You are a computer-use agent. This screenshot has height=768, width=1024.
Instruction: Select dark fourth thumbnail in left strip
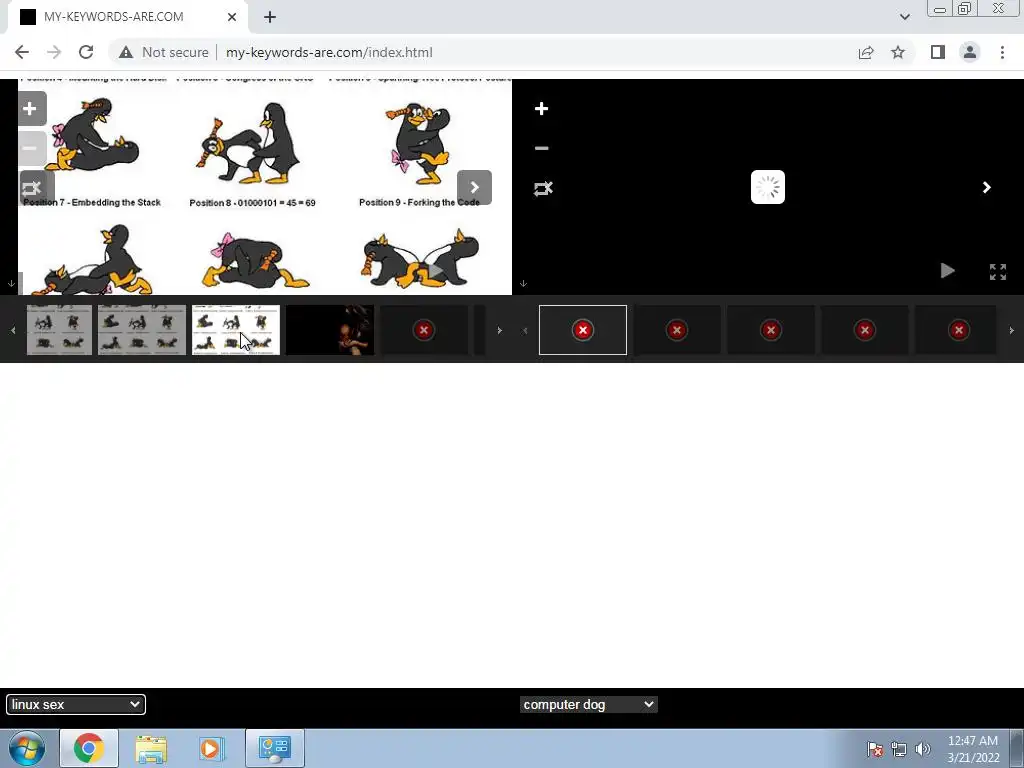click(330, 330)
